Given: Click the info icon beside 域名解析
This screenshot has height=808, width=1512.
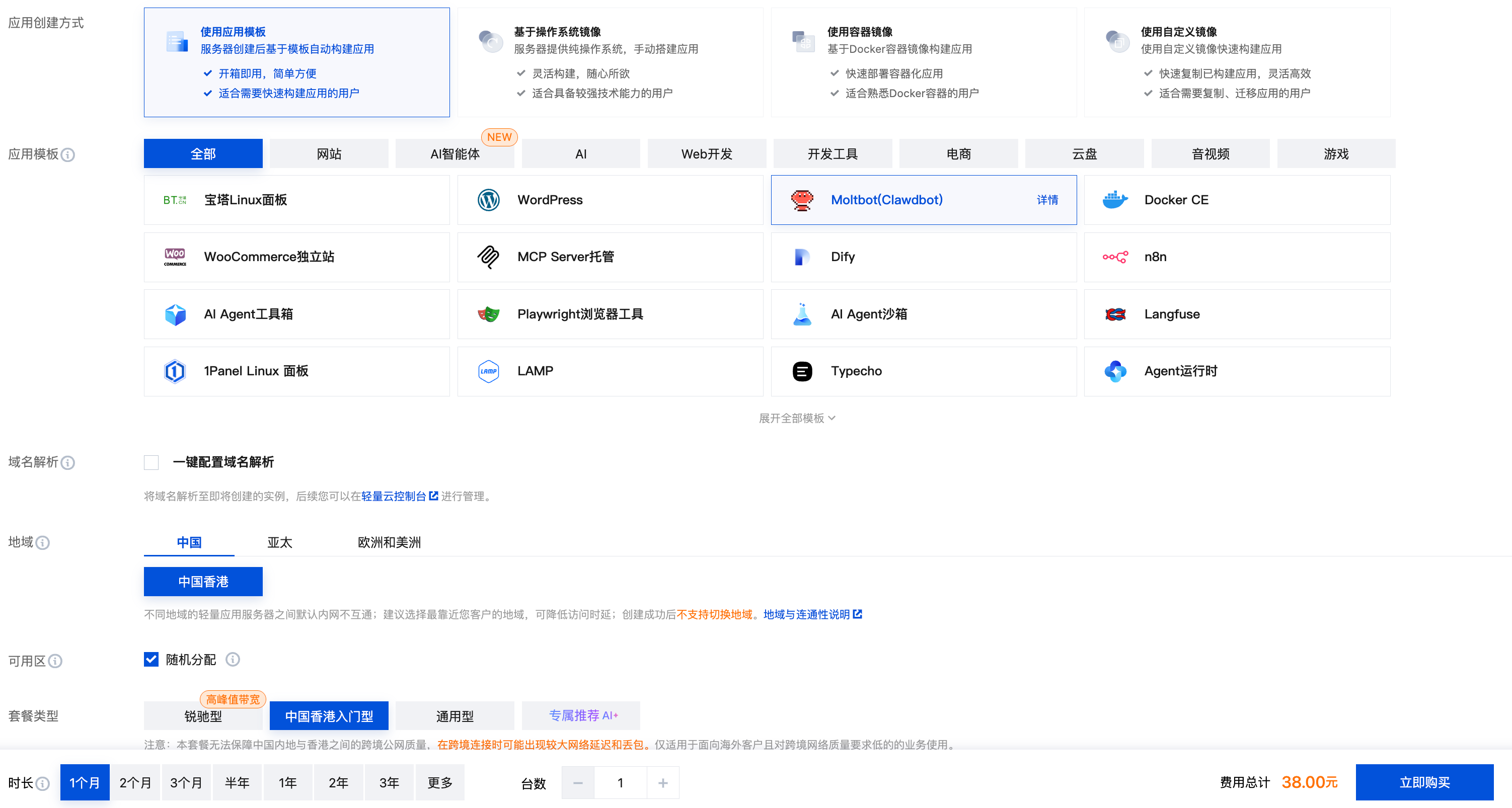Looking at the screenshot, I should 68,463.
